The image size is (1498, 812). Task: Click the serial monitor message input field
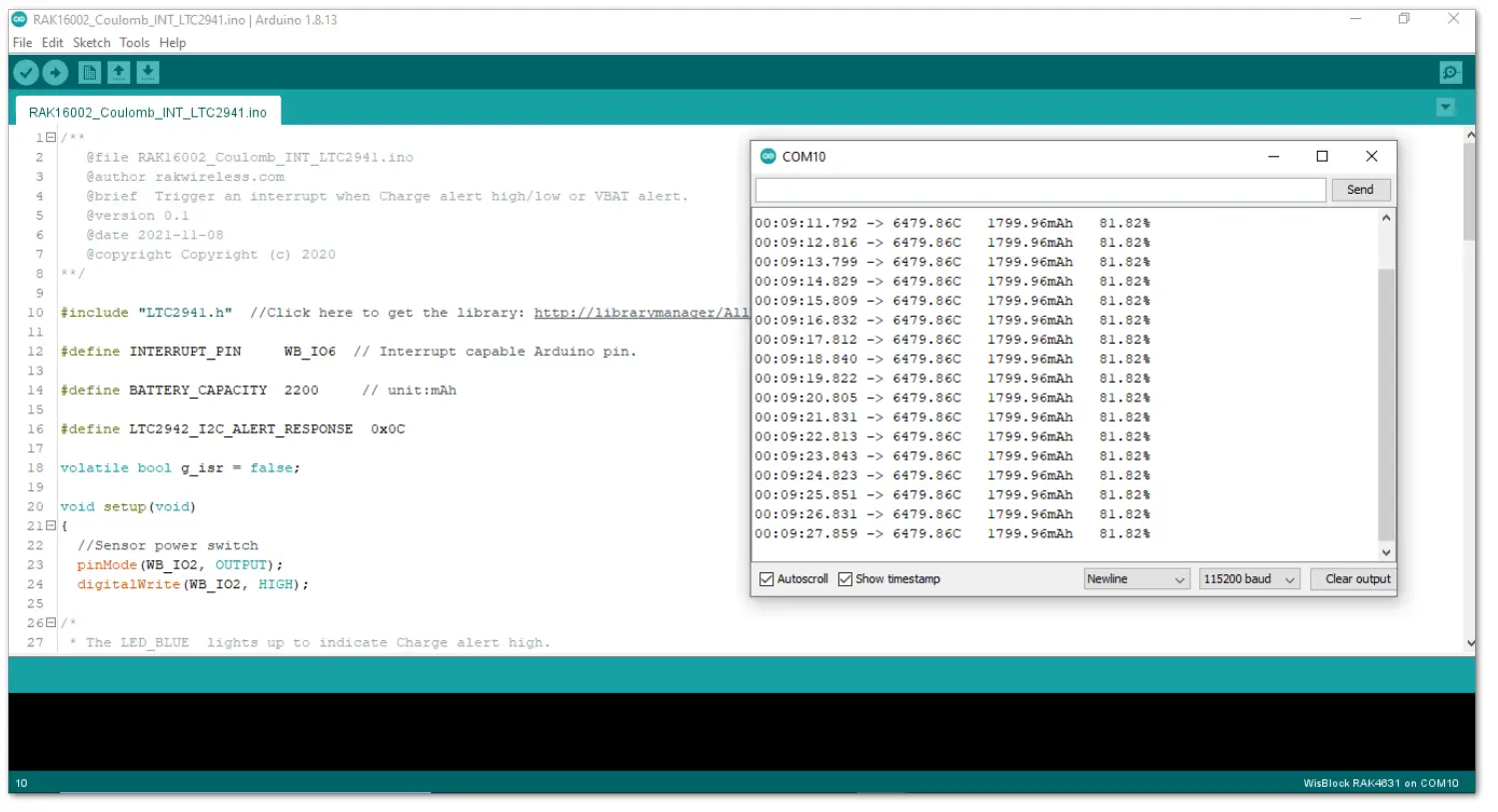(x=1040, y=190)
